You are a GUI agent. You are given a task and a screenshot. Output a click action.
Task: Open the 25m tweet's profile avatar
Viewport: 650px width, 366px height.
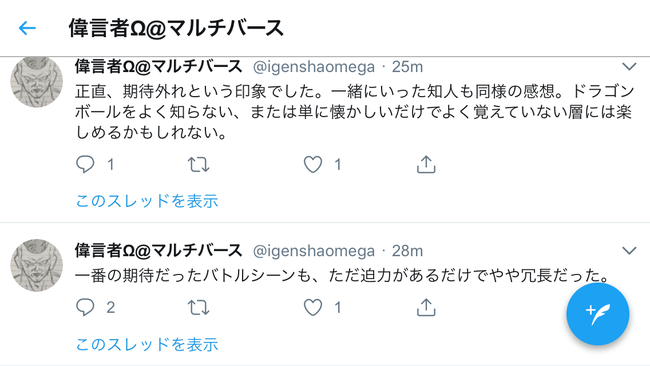tap(36, 81)
